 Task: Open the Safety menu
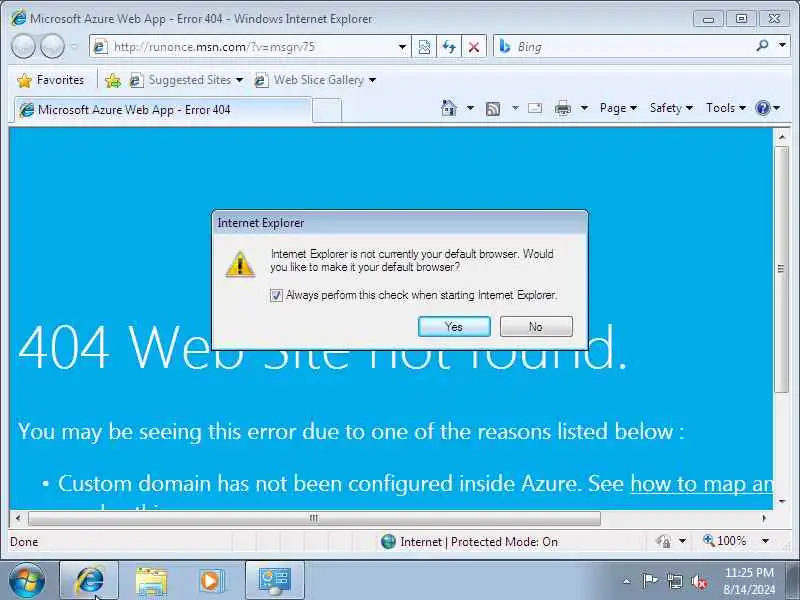pos(671,108)
